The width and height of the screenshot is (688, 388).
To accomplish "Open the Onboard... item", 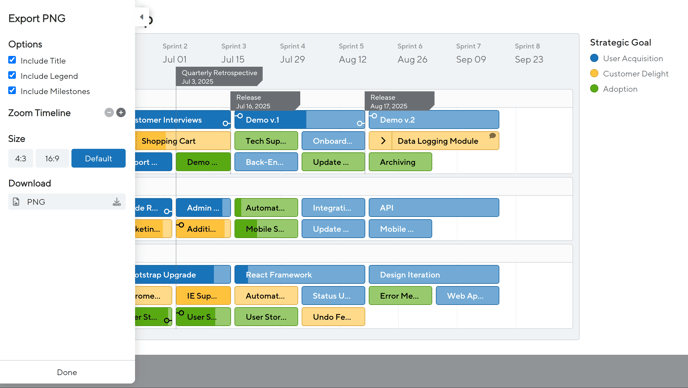I will pos(333,141).
